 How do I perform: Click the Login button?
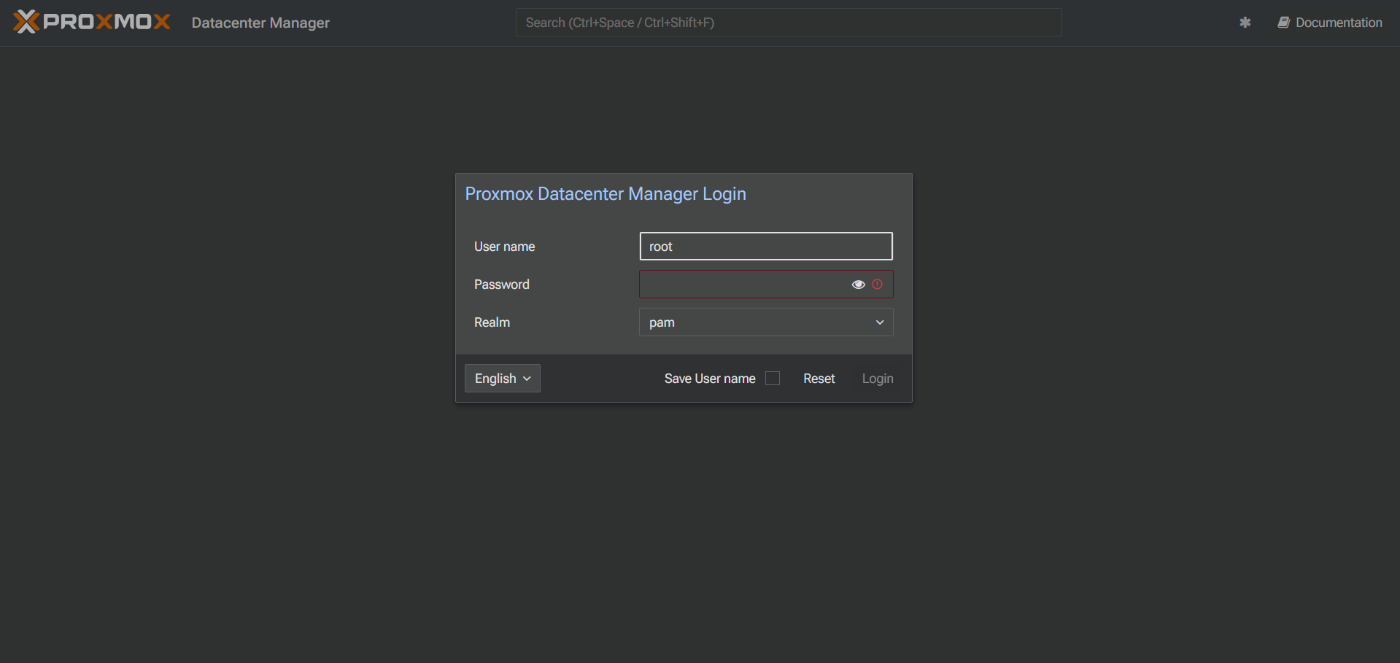point(878,378)
